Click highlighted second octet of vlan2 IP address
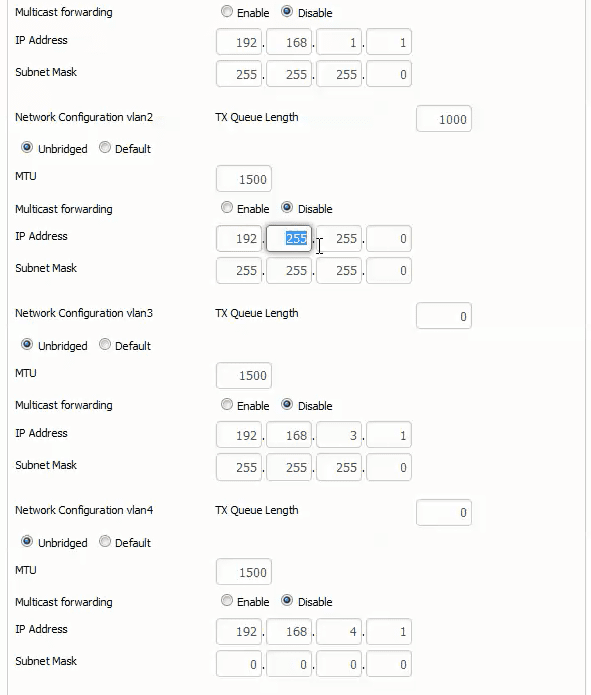Image resolution: width=591 pixels, height=695 pixels. (289, 238)
